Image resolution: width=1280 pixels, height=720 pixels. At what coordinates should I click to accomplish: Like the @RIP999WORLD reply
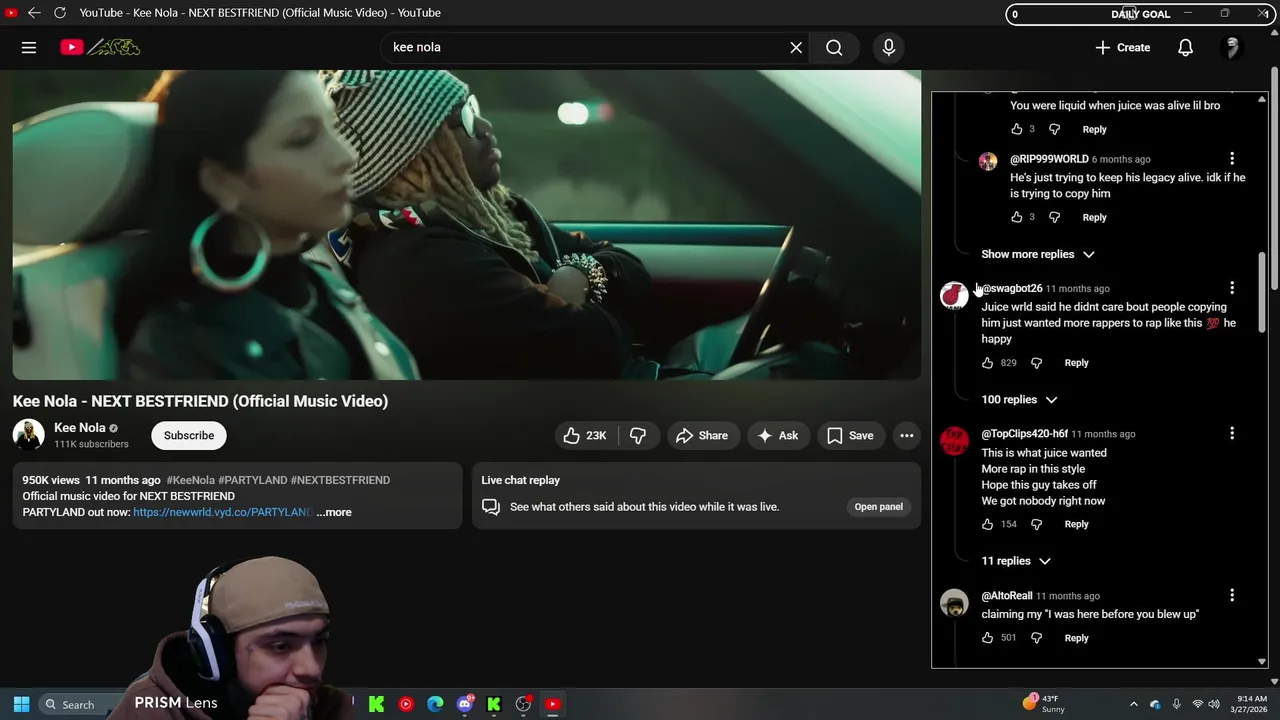coord(1017,217)
